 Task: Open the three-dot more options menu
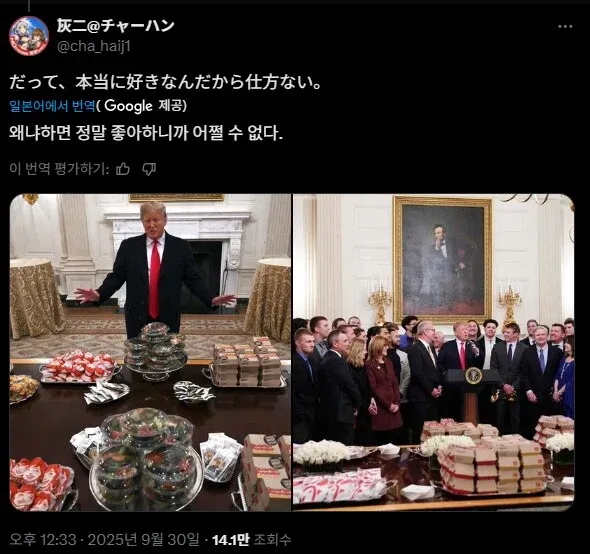565,26
